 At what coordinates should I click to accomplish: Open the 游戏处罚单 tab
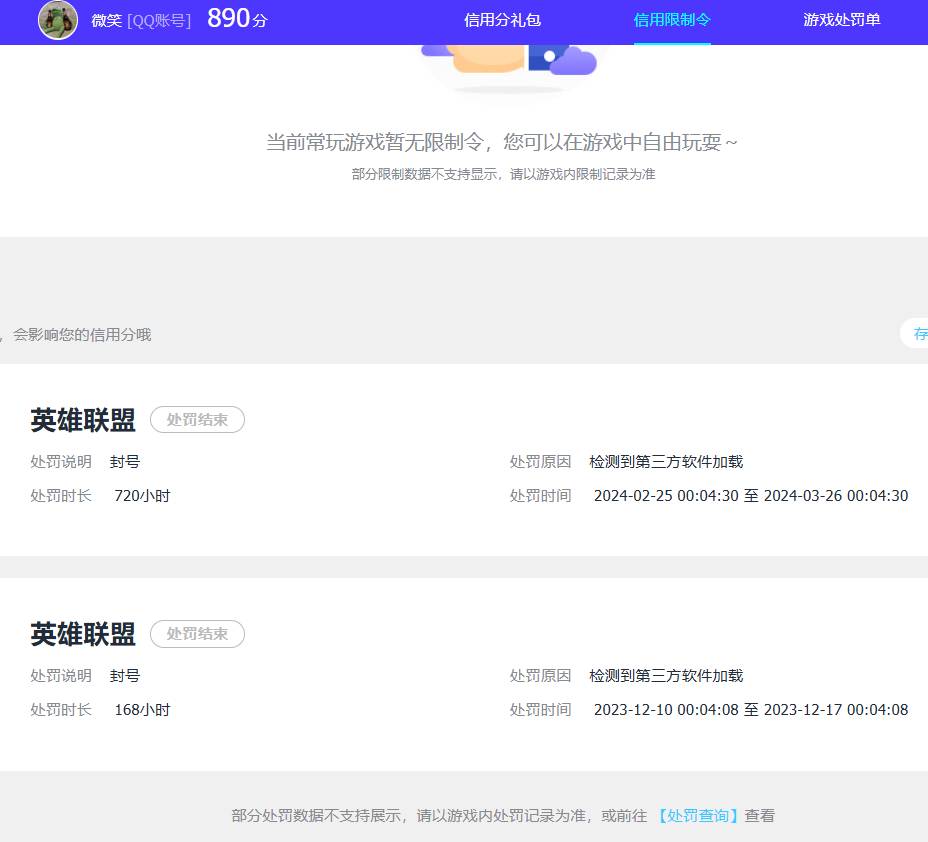click(842, 20)
